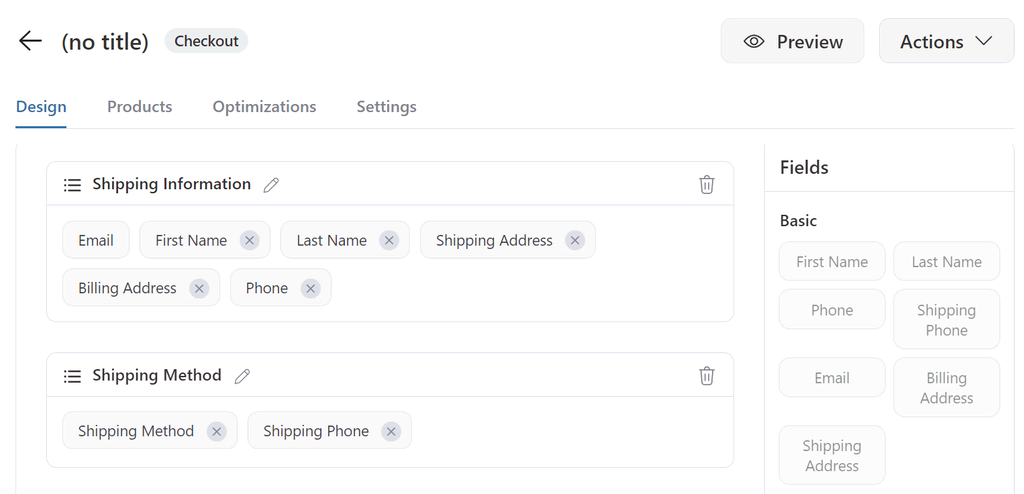Edit the Shipping Information section title

pyautogui.click(x=271, y=185)
